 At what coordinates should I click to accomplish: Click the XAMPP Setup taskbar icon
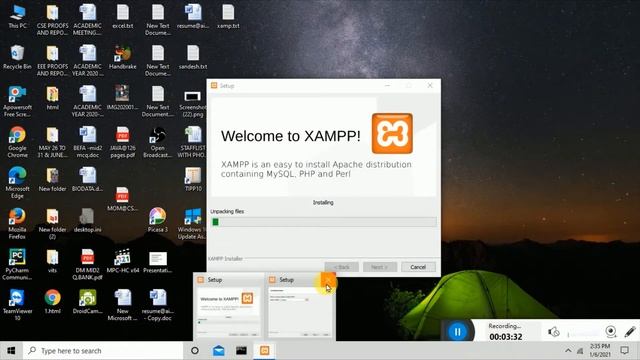click(264, 351)
